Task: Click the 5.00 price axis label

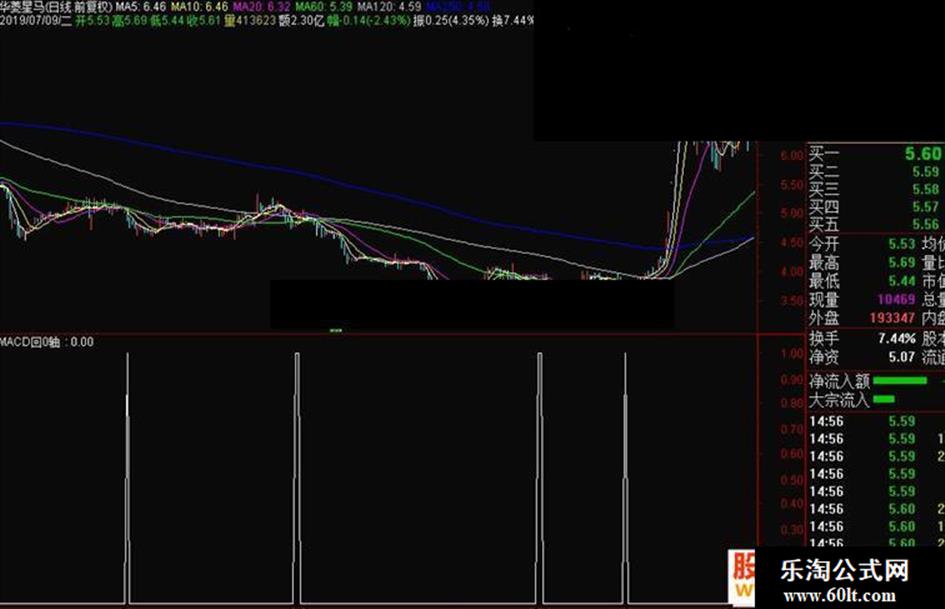Action: click(791, 213)
